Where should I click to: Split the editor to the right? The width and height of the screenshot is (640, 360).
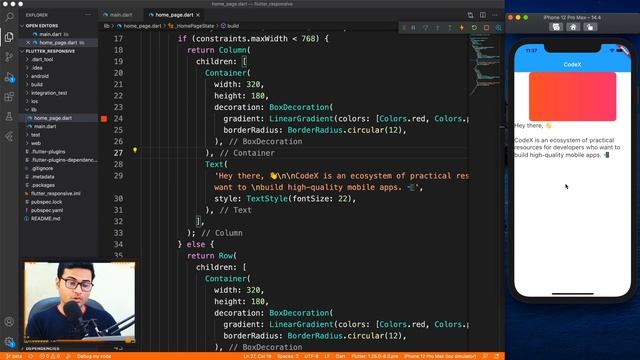click(x=483, y=15)
